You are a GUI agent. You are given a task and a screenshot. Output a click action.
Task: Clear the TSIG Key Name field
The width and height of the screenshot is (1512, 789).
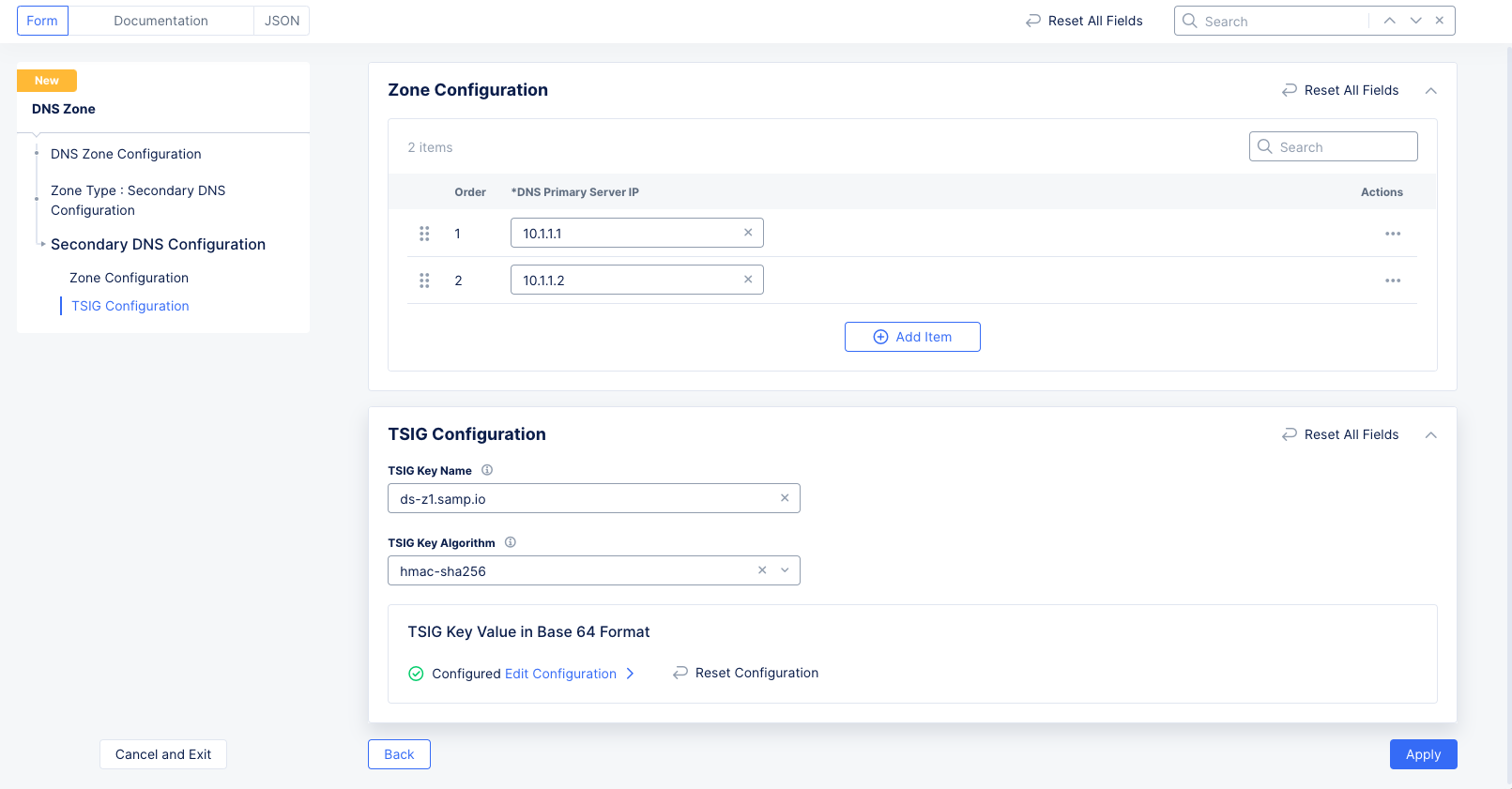[785, 498]
